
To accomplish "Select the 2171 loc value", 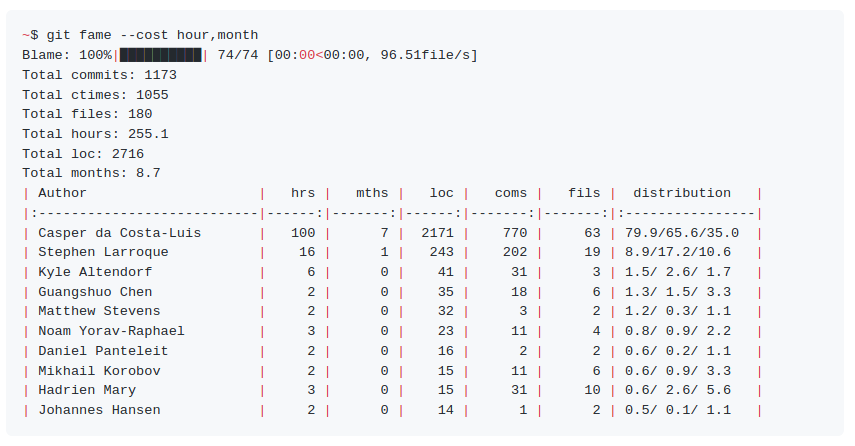I will [437, 233].
